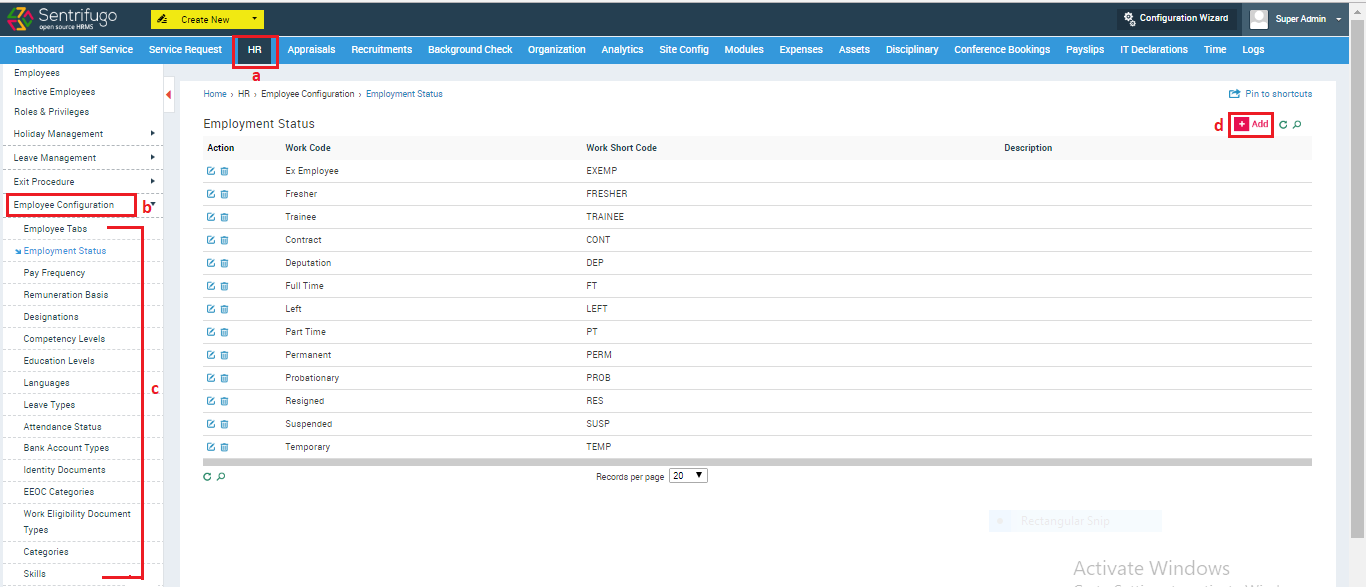Open Inactive Employees in sidebar

pos(55,92)
